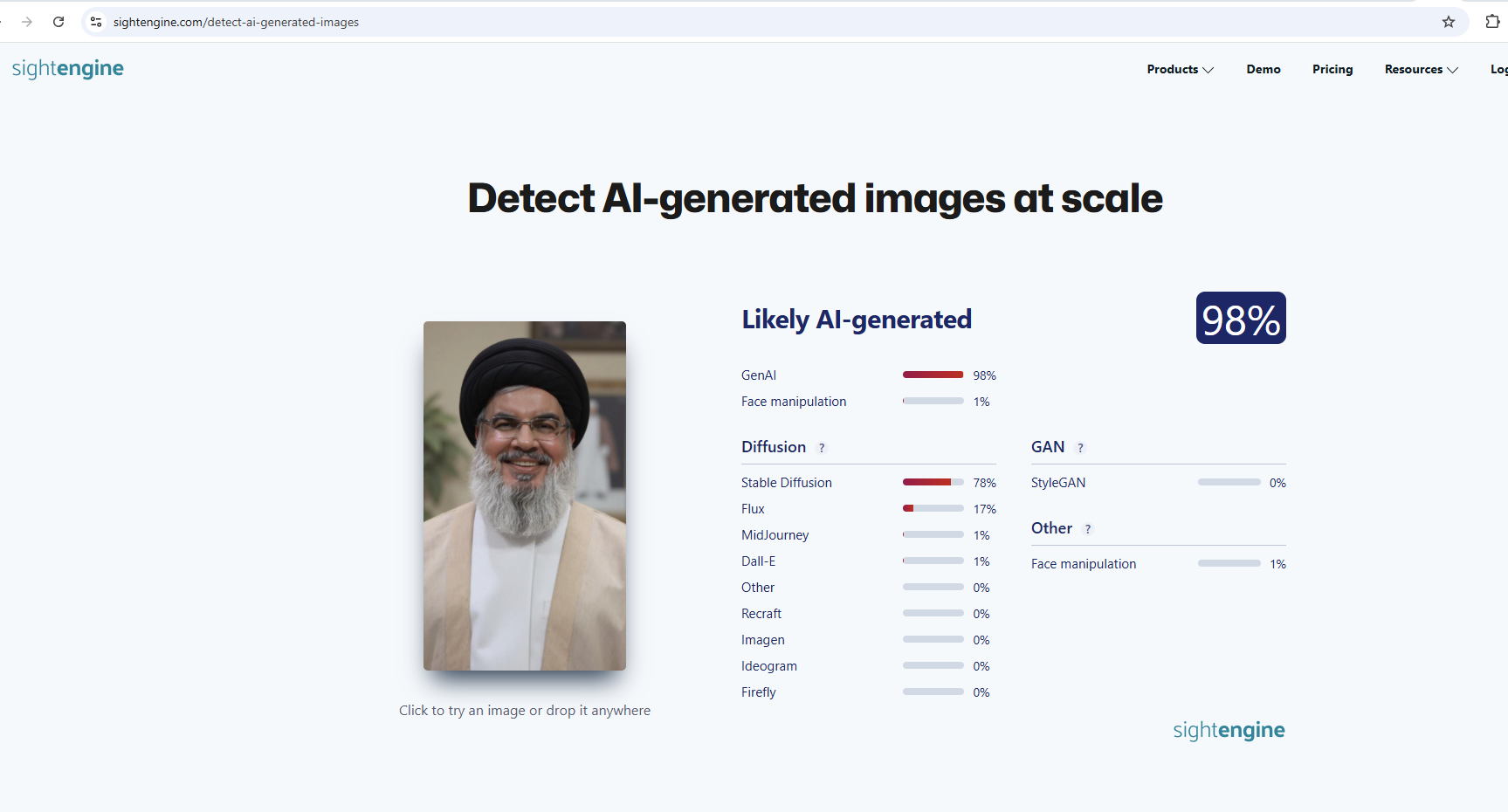Click the site information icon in address bar
1508x812 pixels.
pos(96,22)
